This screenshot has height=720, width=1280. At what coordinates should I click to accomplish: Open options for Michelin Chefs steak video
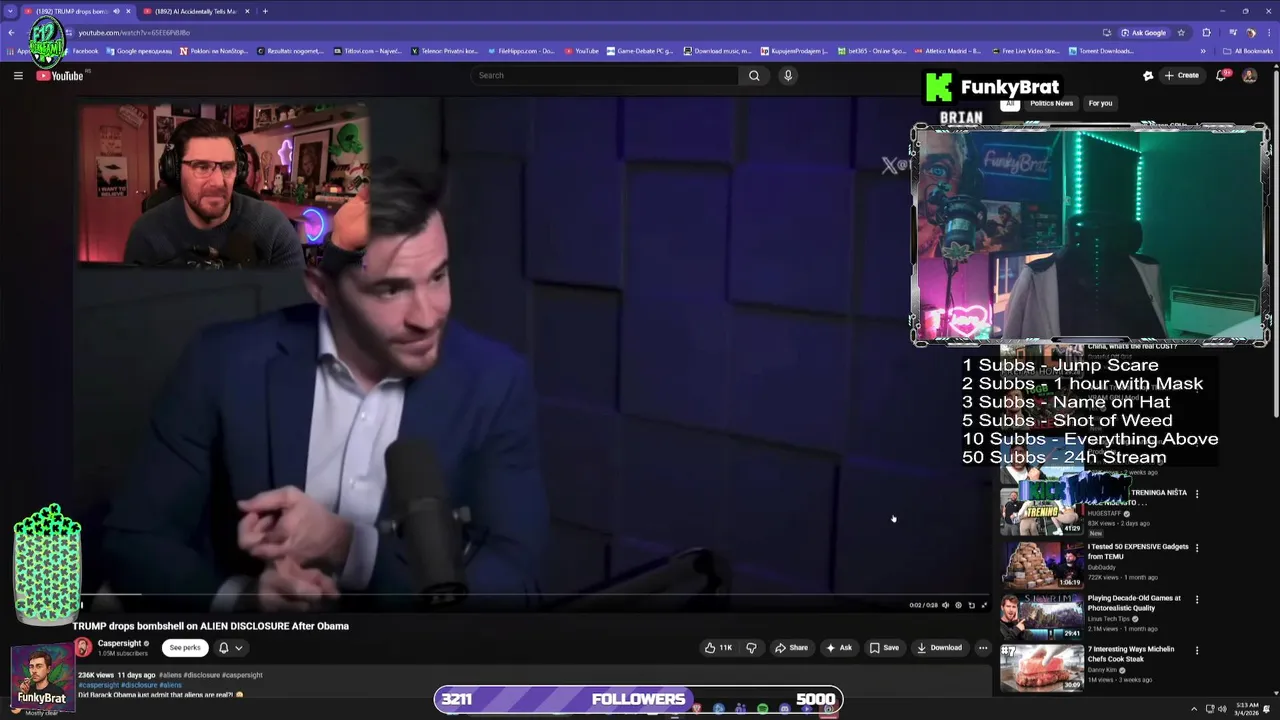coord(1197,650)
